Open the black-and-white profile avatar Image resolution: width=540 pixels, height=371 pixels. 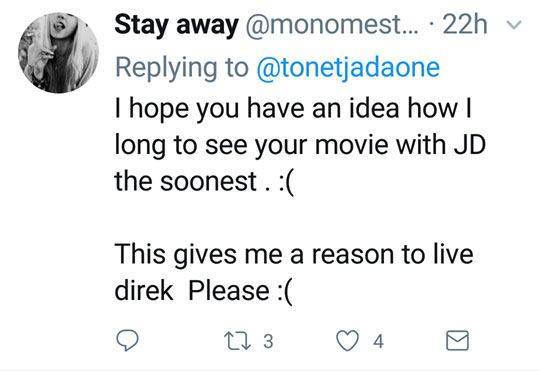tap(59, 53)
